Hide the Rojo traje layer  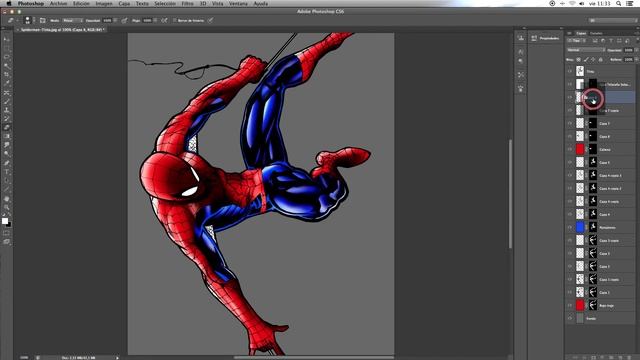(570, 305)
